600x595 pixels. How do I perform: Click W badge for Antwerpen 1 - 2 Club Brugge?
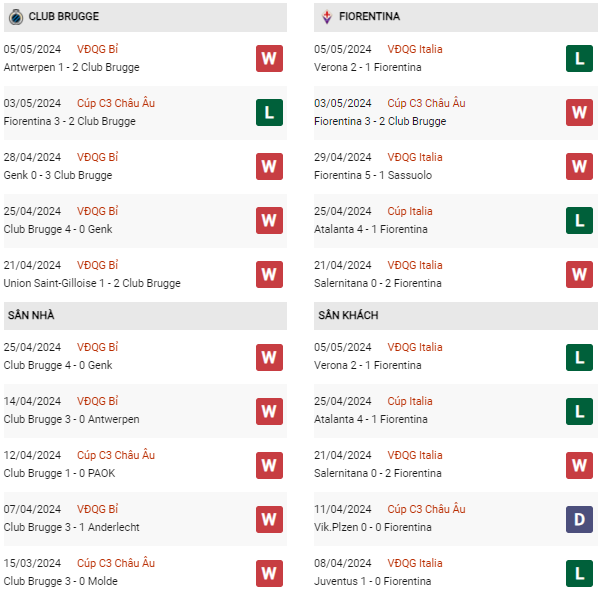(269, 59)
